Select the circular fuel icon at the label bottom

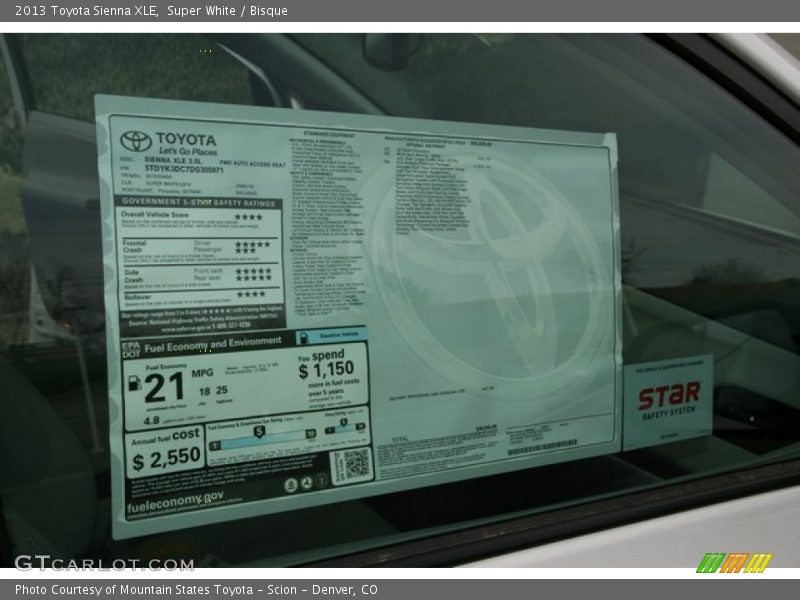pyautogui.click(x=293, y=484)
